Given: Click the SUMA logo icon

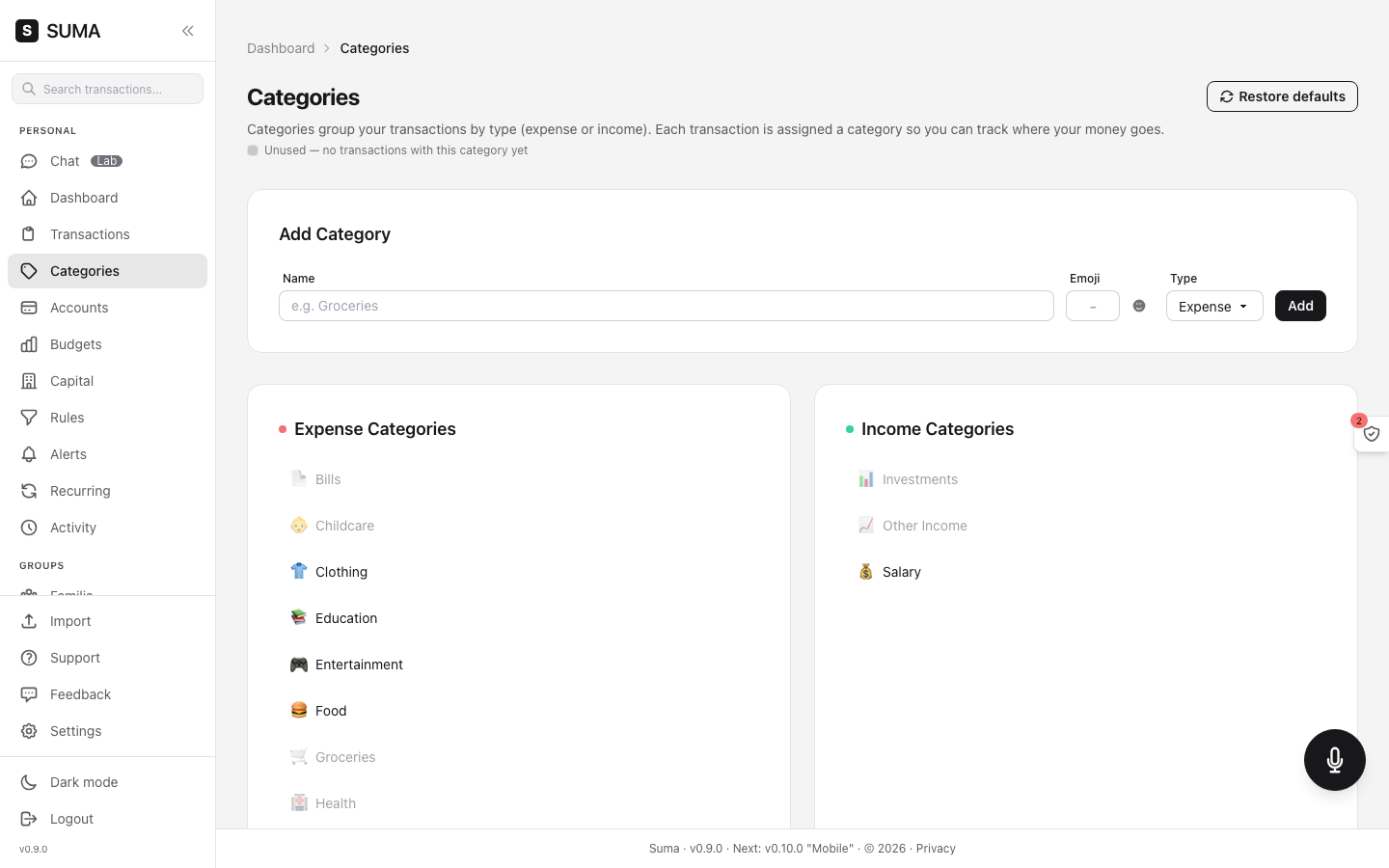Looking at the screenshot, I should pos(27,31).
